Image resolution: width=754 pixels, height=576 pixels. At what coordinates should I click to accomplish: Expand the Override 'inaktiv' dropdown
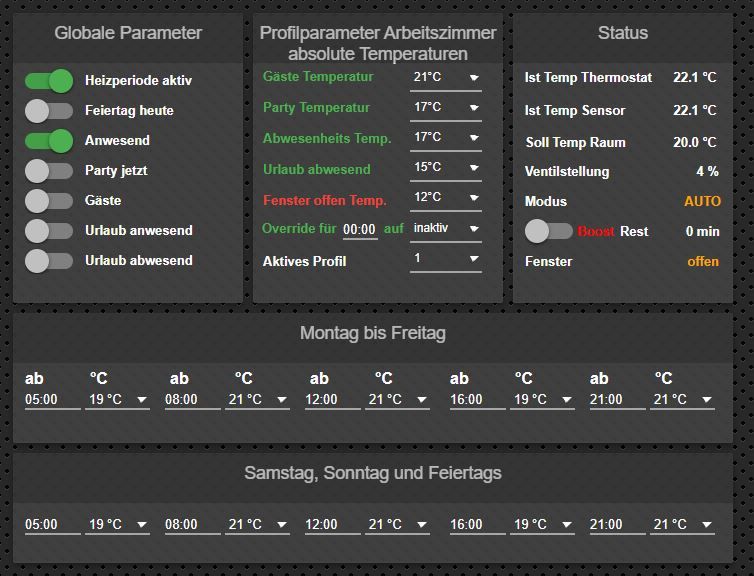click(x=445, y=228)
